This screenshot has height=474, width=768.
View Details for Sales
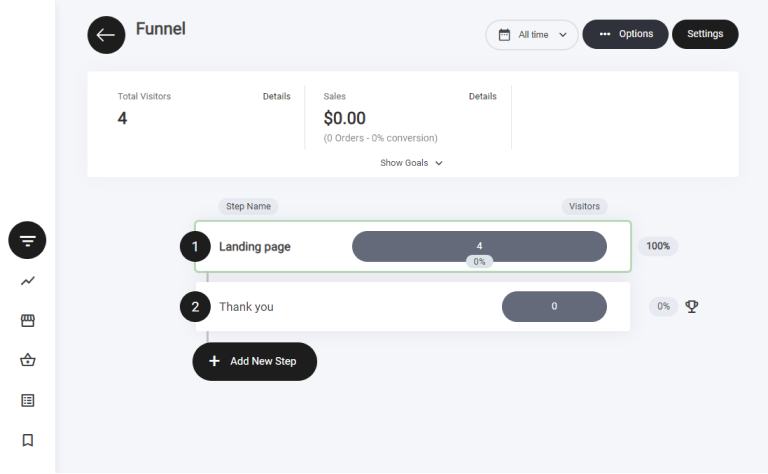click(x=482, y=96)
